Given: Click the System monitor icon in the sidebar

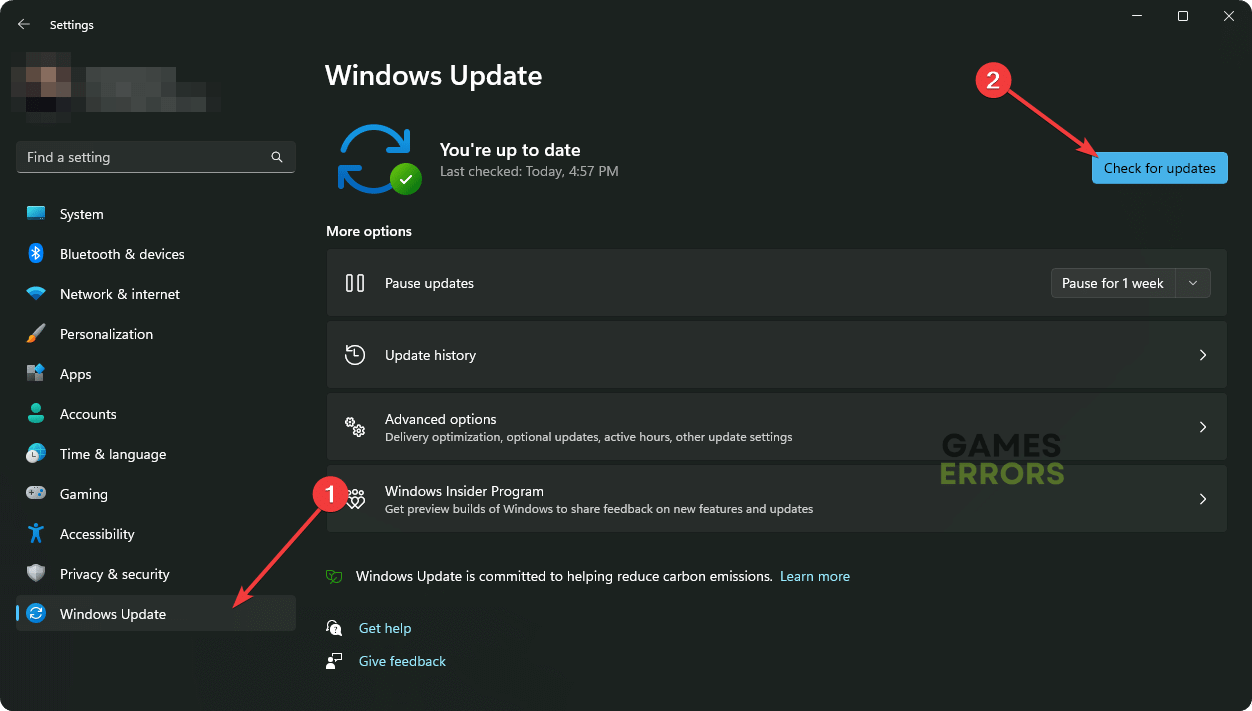Looking at the screenshot, I should coord(36,214).
